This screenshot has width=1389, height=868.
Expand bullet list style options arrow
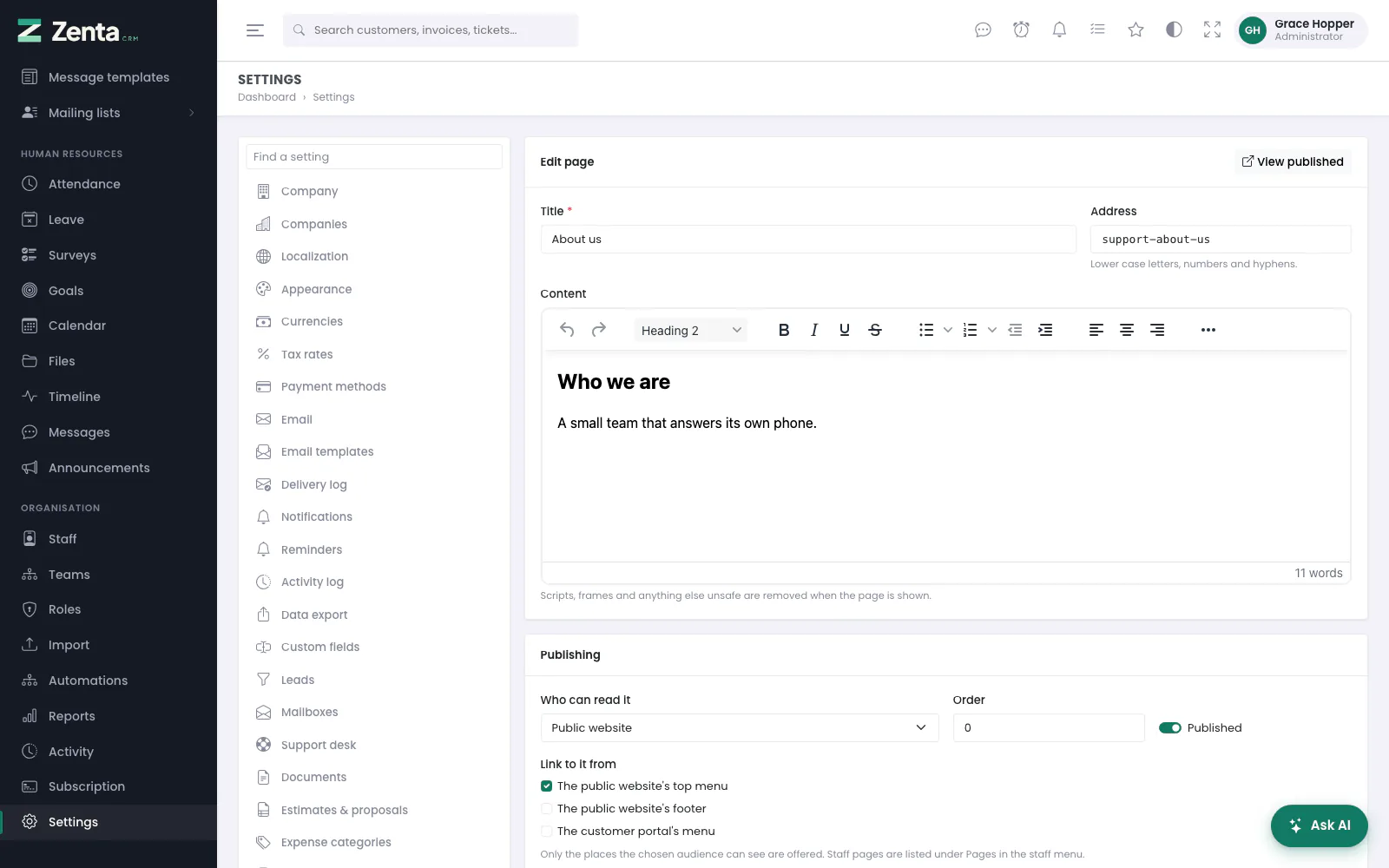point(948,330)
